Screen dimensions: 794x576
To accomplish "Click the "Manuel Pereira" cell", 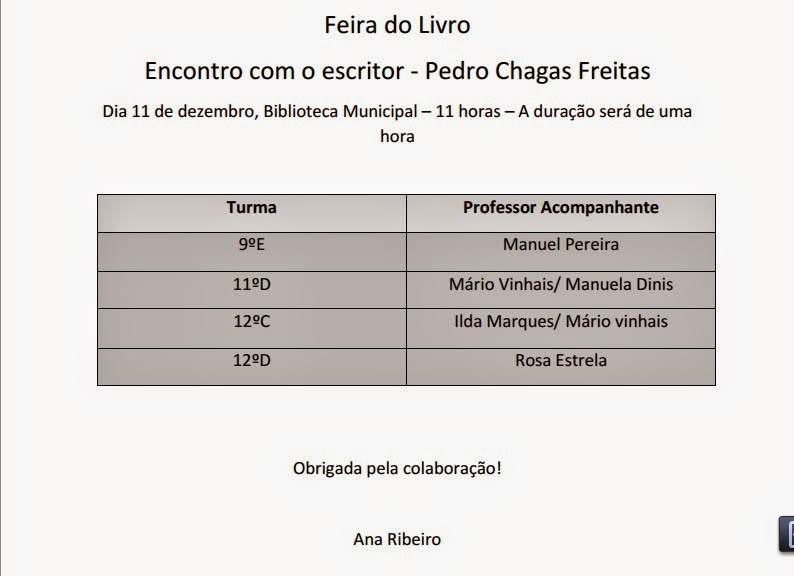I will [561, 252].
